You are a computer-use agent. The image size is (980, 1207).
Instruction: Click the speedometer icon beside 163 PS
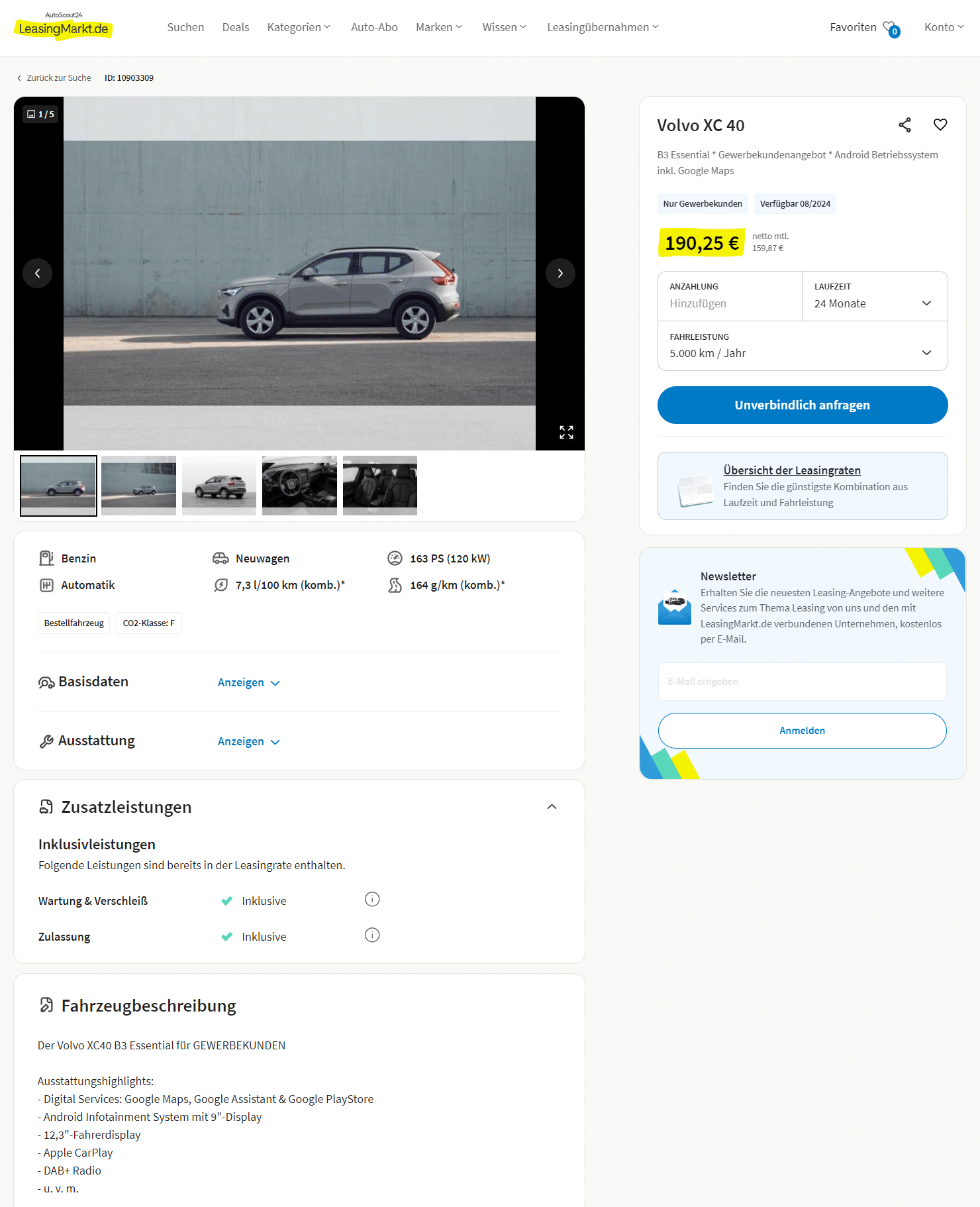tap(395, 558)
